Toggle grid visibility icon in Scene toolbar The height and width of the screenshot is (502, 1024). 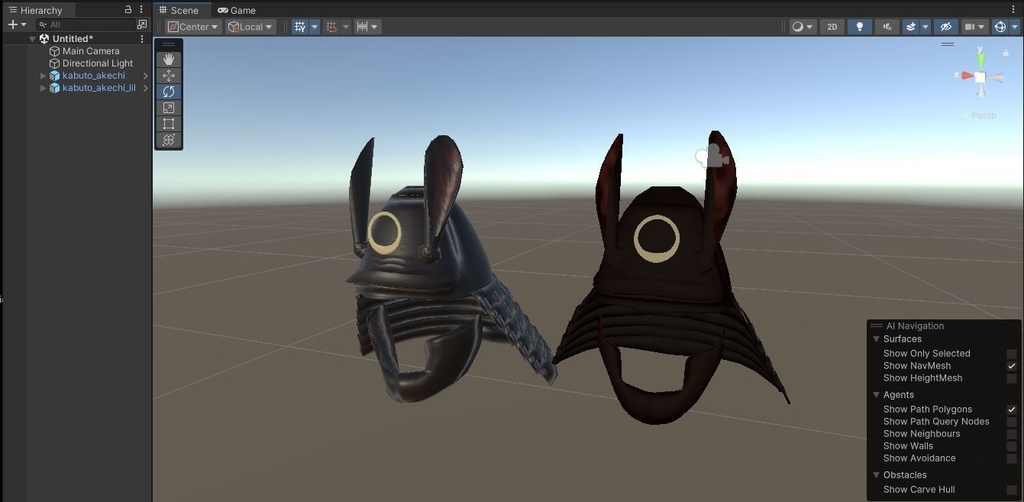(x=300, y=27)
